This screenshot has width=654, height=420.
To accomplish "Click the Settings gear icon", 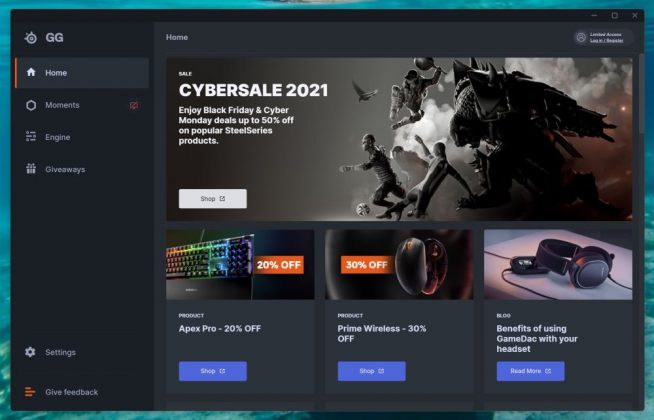I will 30,352.
